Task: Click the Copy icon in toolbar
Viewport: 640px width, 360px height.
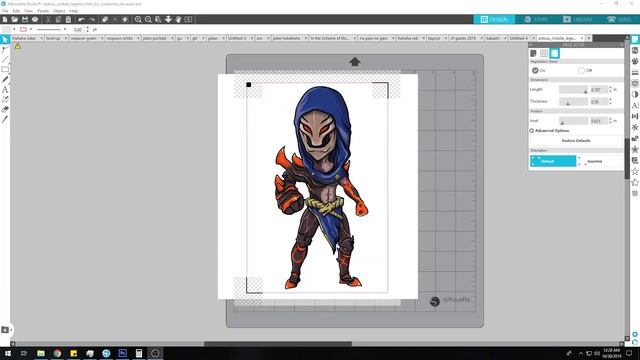Action: [58, 19]
